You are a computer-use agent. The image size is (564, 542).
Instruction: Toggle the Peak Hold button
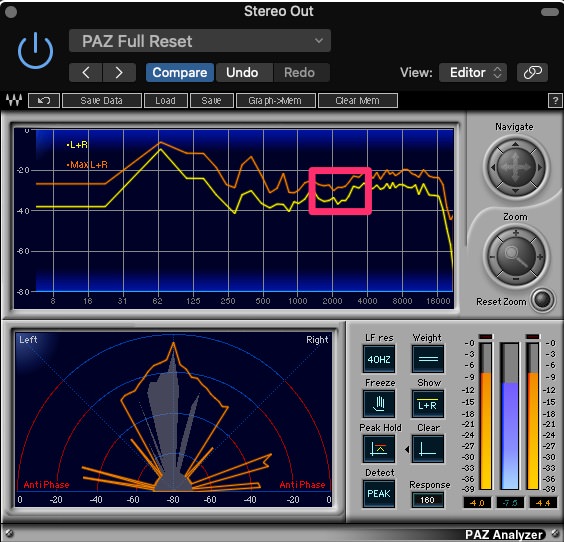coord(379,449)
